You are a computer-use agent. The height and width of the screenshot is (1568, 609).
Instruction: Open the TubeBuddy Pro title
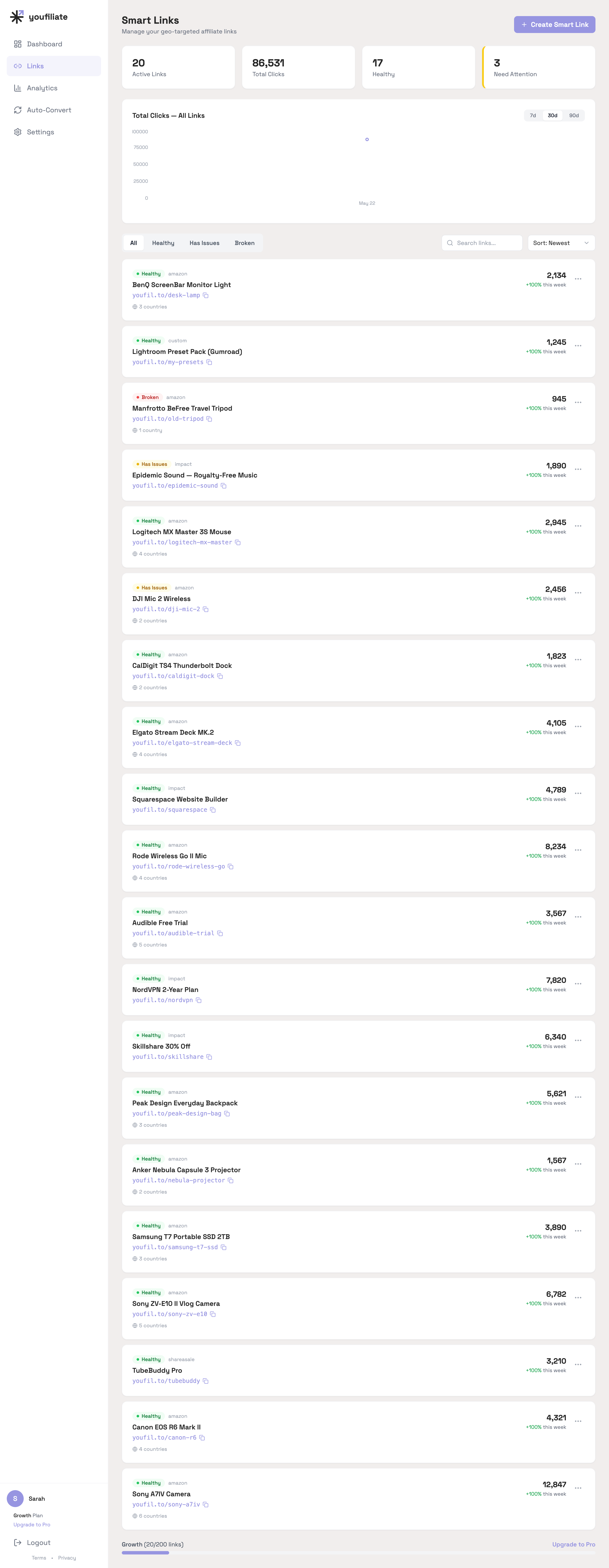(x=157, y=1371)
